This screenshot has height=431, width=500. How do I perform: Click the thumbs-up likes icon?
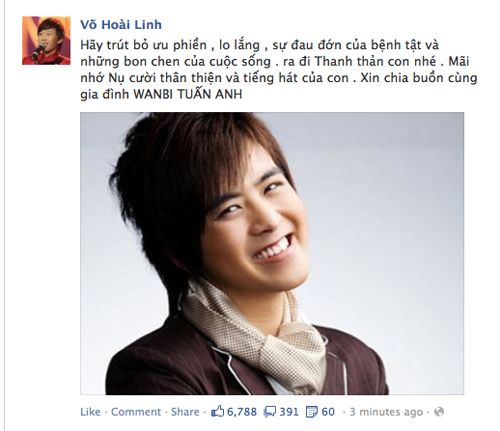pyautogui.click(x=217, y=412)
